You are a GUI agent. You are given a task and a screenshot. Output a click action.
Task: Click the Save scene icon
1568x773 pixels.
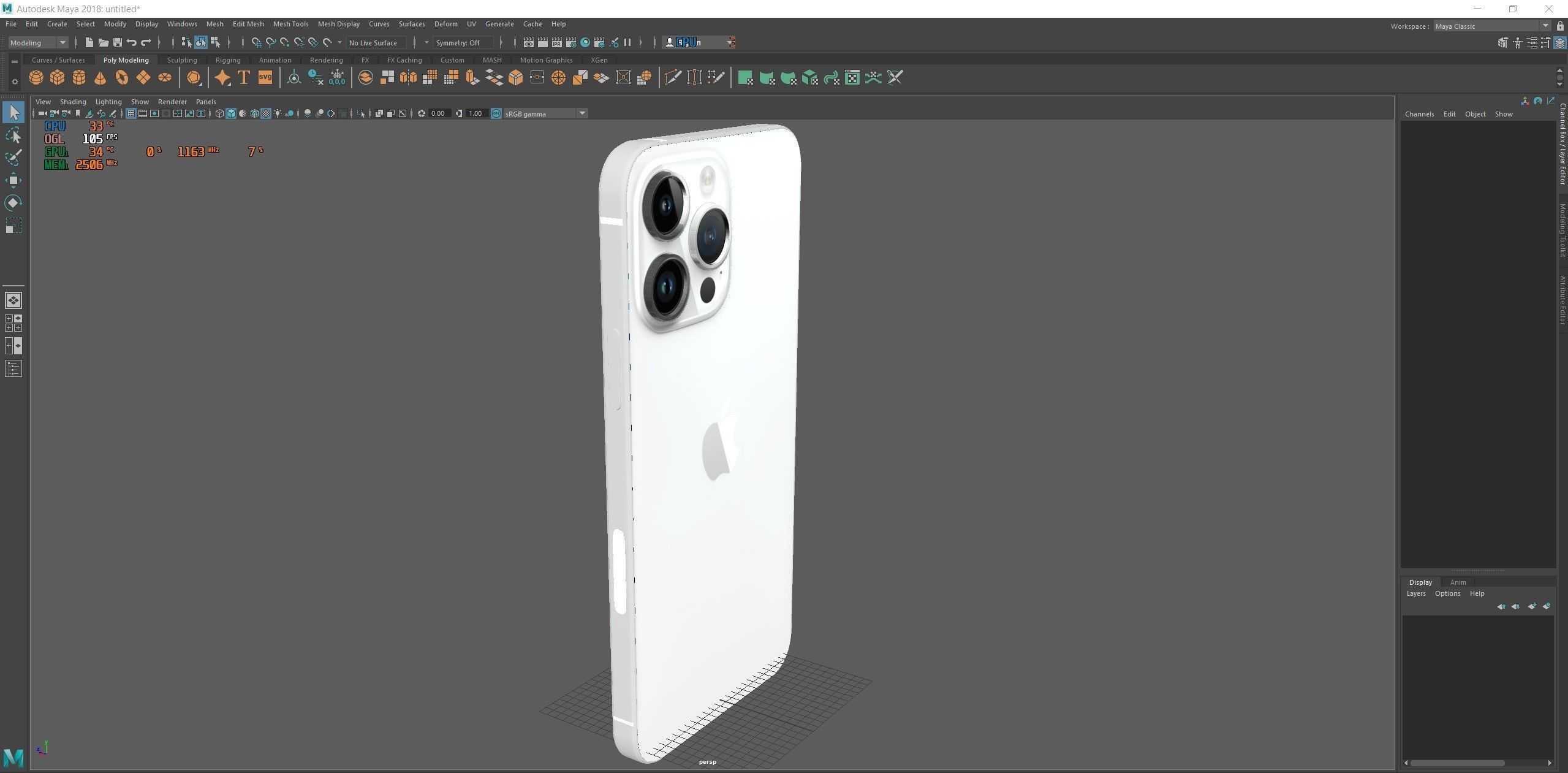coord(118,42)
